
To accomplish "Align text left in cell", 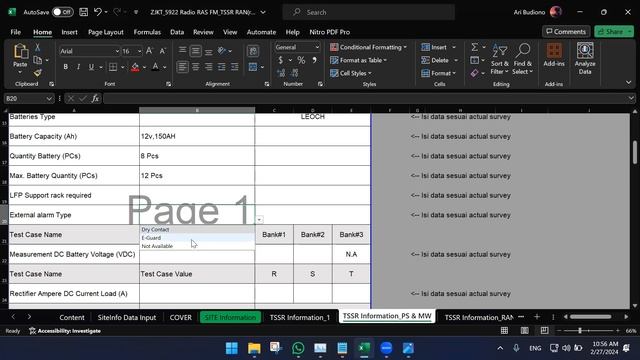I will 182,67.
